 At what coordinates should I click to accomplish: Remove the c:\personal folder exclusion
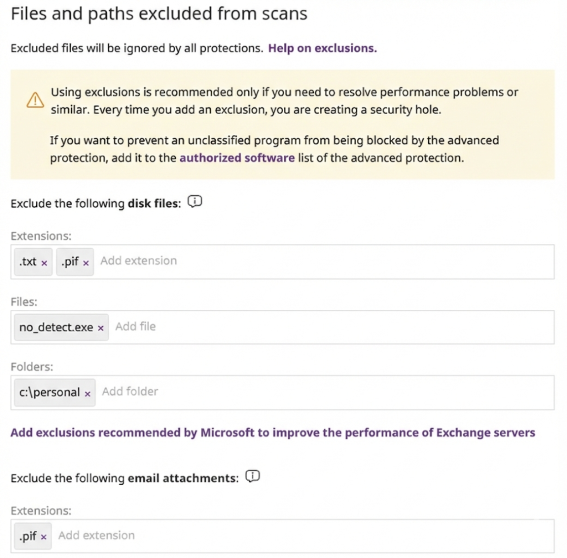click(88, 394)
